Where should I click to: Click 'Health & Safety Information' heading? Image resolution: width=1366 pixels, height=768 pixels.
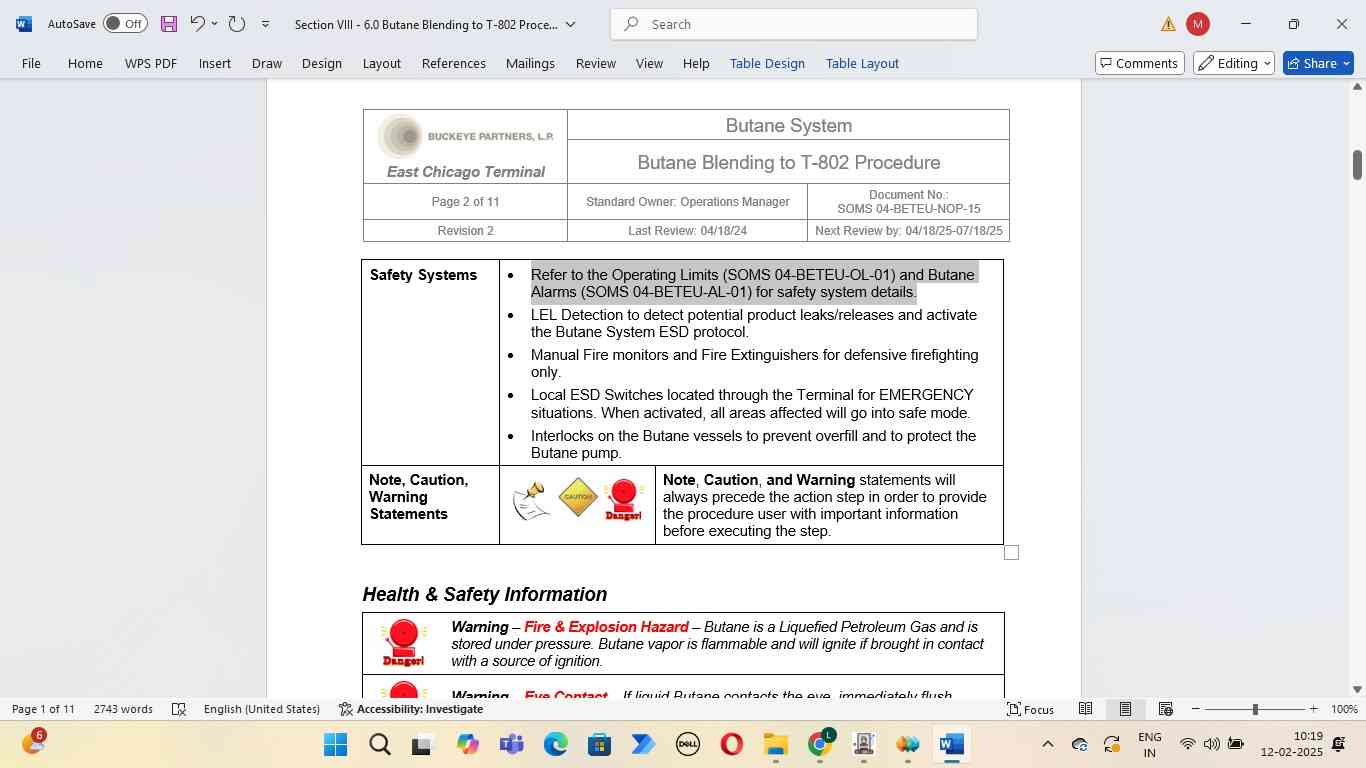click(x=485, y=594)
